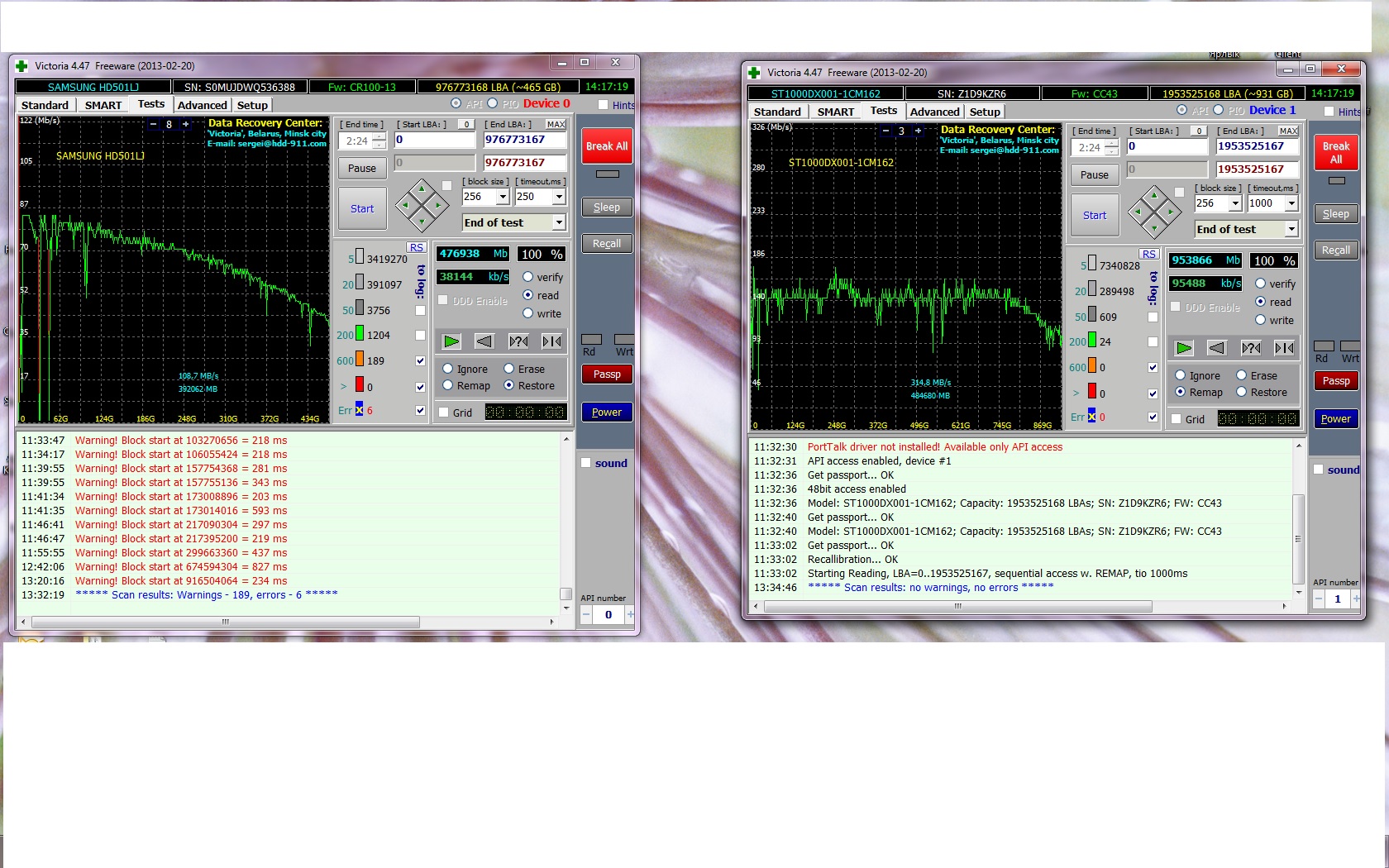The image size is (1389, 868).
Task: Click the RS button in Samsung window
Action: click(417, 247)
